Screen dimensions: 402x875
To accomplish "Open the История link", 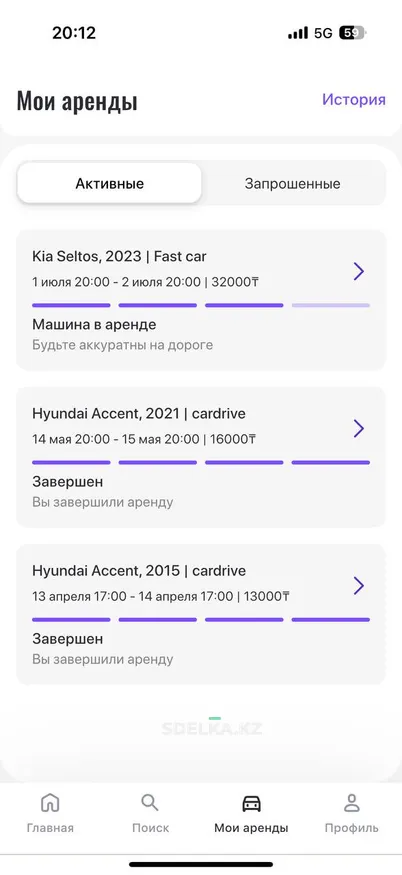I will click(x=353, y=99).
